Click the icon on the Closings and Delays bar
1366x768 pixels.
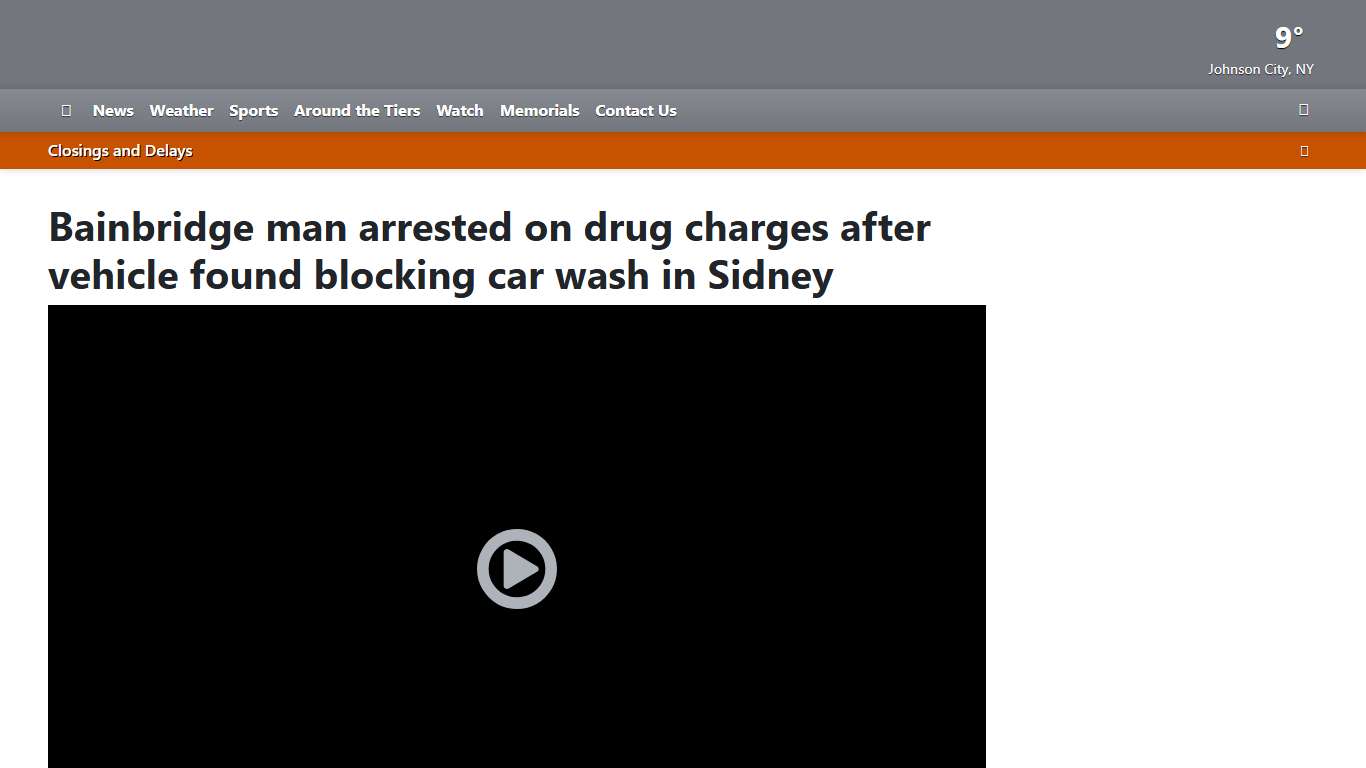(1304, 150)
